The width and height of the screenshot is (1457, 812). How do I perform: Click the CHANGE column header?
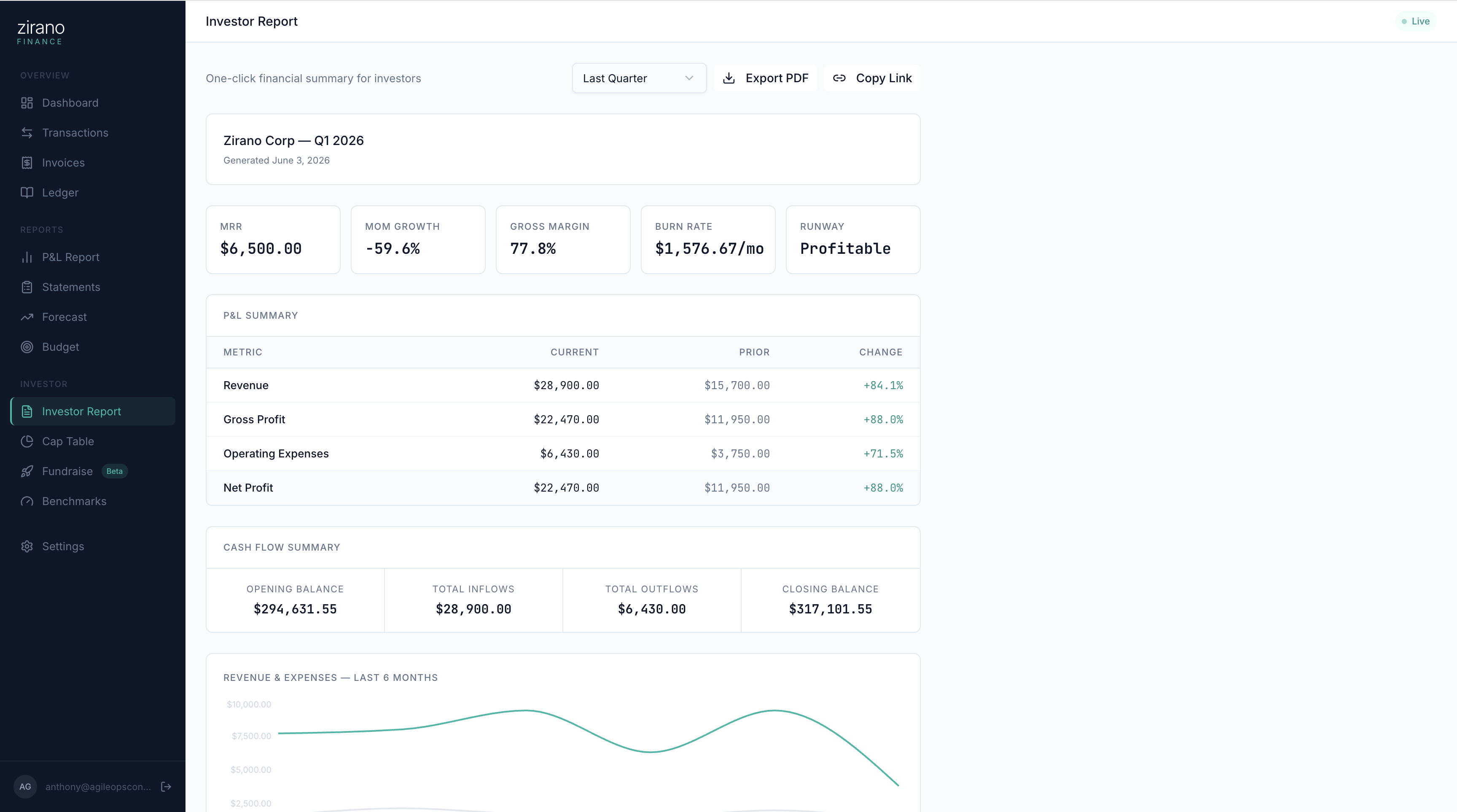coord(881,352)
